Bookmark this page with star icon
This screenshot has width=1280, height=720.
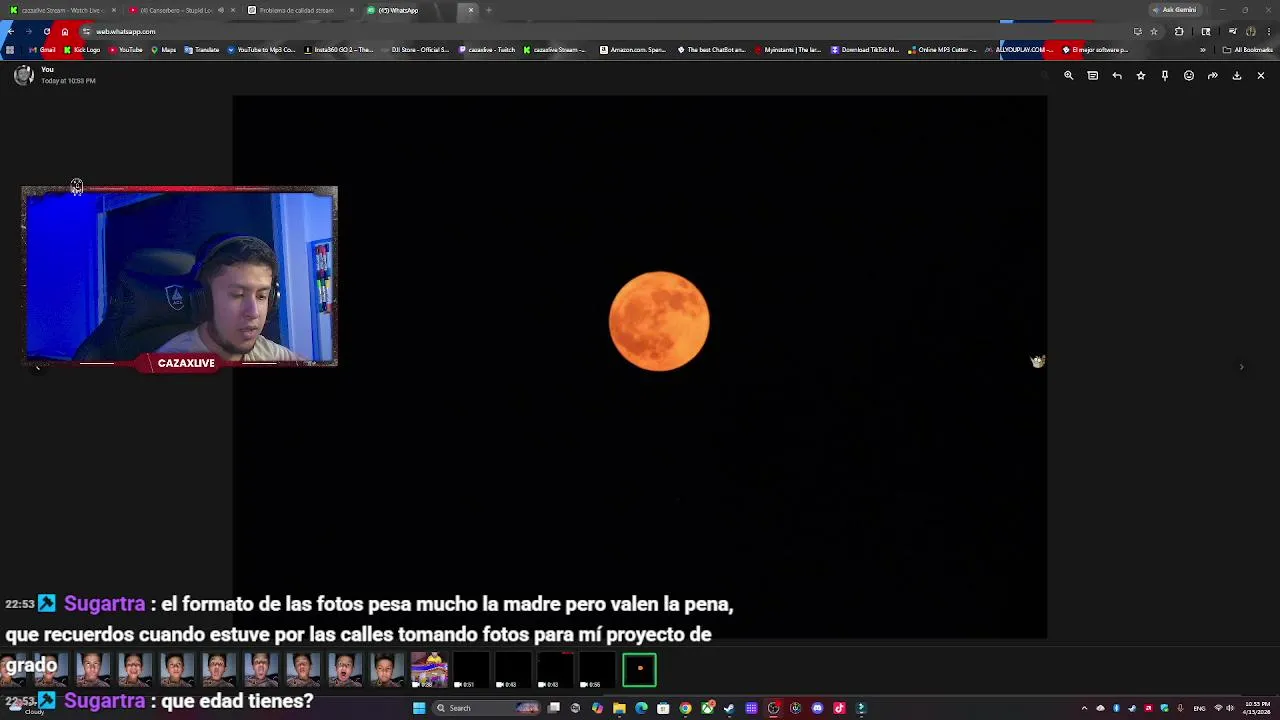[1154, 31]
